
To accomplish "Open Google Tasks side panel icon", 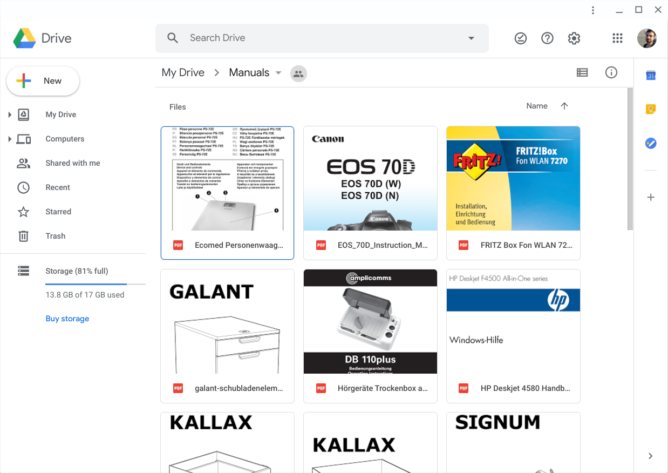I will [651, 143].
